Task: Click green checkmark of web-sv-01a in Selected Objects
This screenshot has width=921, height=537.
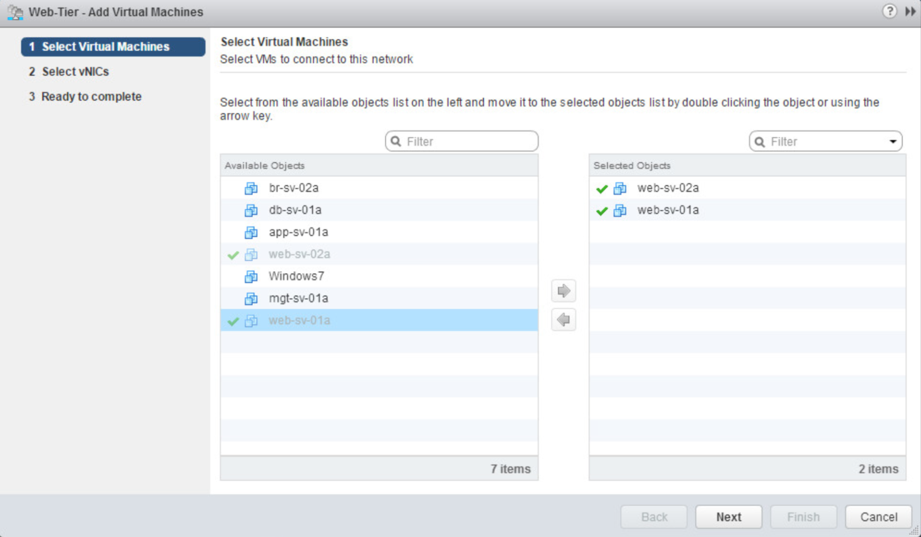Action: click(x=602, y=211)
